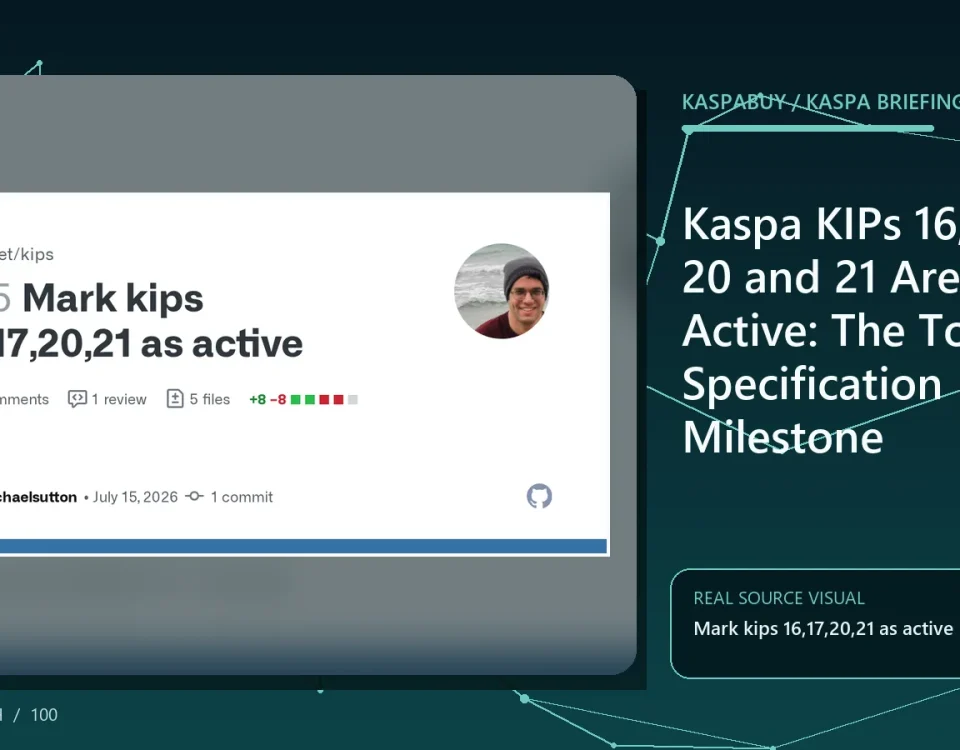
Task: Click the '−8' deletions count
Action: (x=278, y=400)
